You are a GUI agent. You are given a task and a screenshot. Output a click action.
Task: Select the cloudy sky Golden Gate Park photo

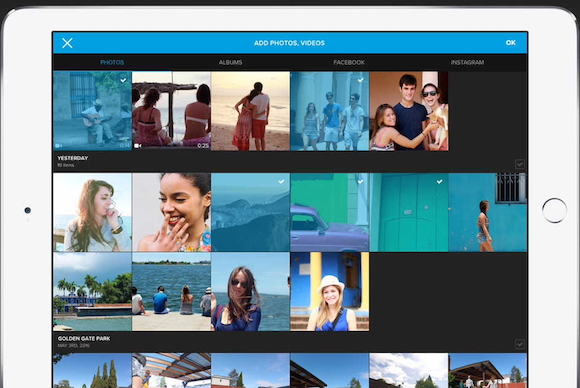pyautogui.click(x=409, y=370)
